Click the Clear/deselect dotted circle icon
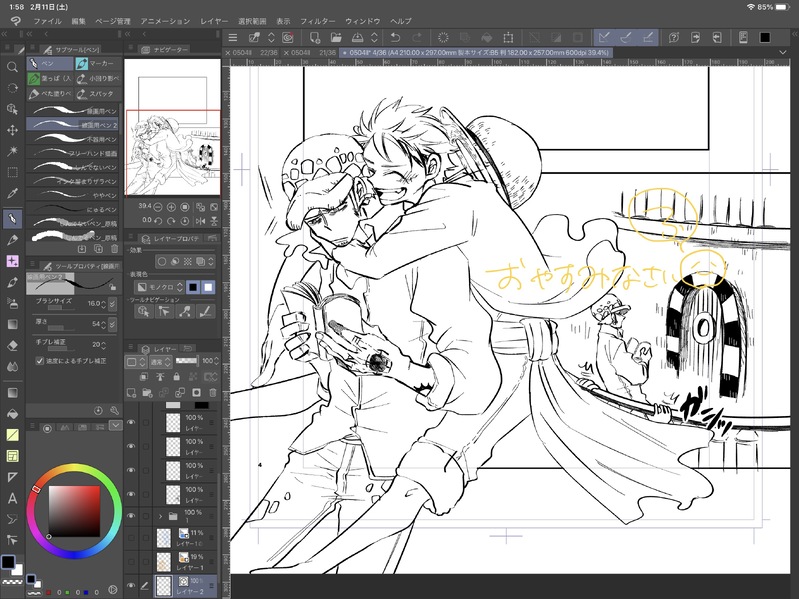Viewport: 799px width, 599px height. pyautogui.click(x=443, y=37)
